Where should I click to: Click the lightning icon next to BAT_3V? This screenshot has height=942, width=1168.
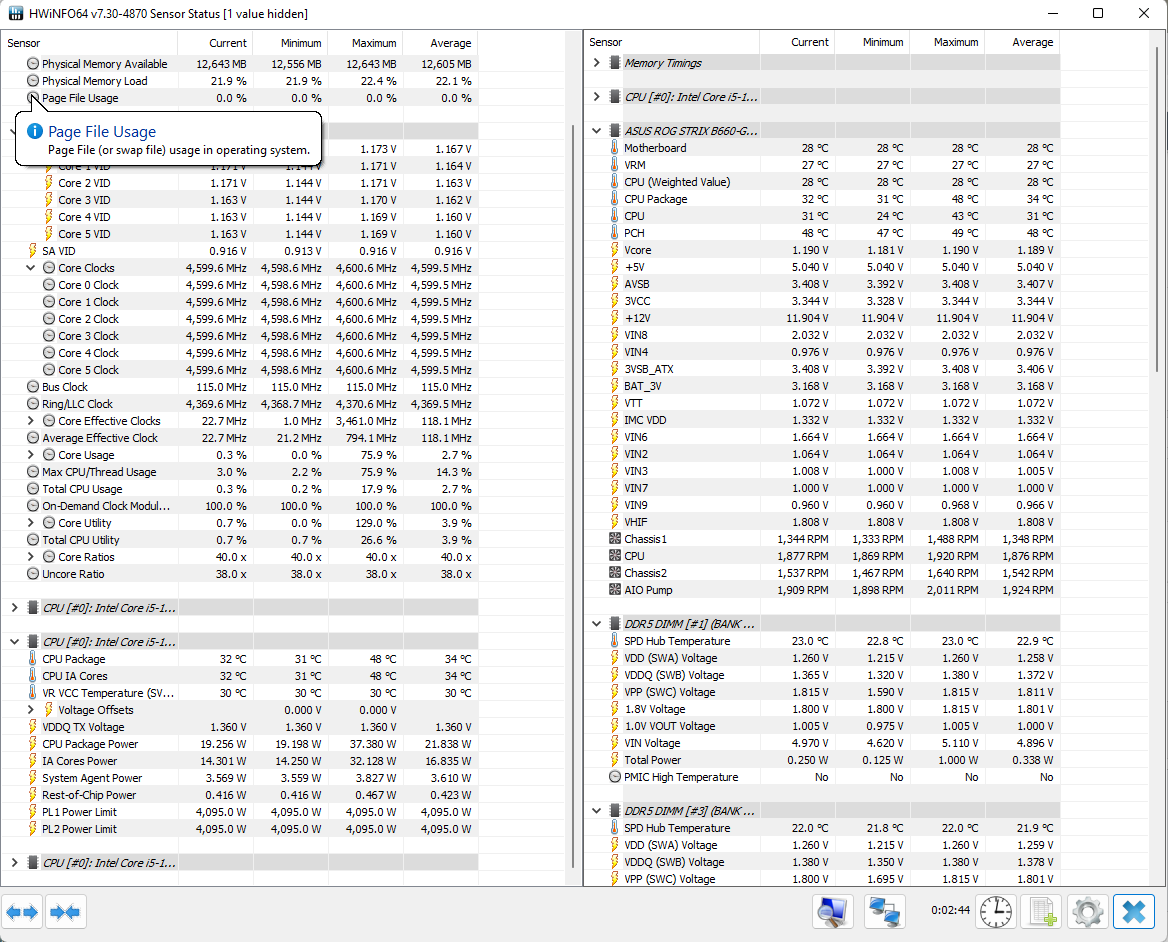(615, 386)
